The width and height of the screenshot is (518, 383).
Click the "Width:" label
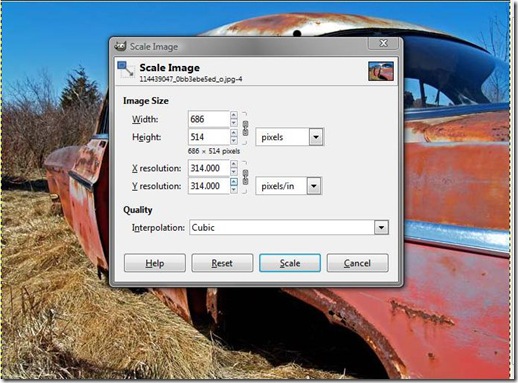pos(145,119)
